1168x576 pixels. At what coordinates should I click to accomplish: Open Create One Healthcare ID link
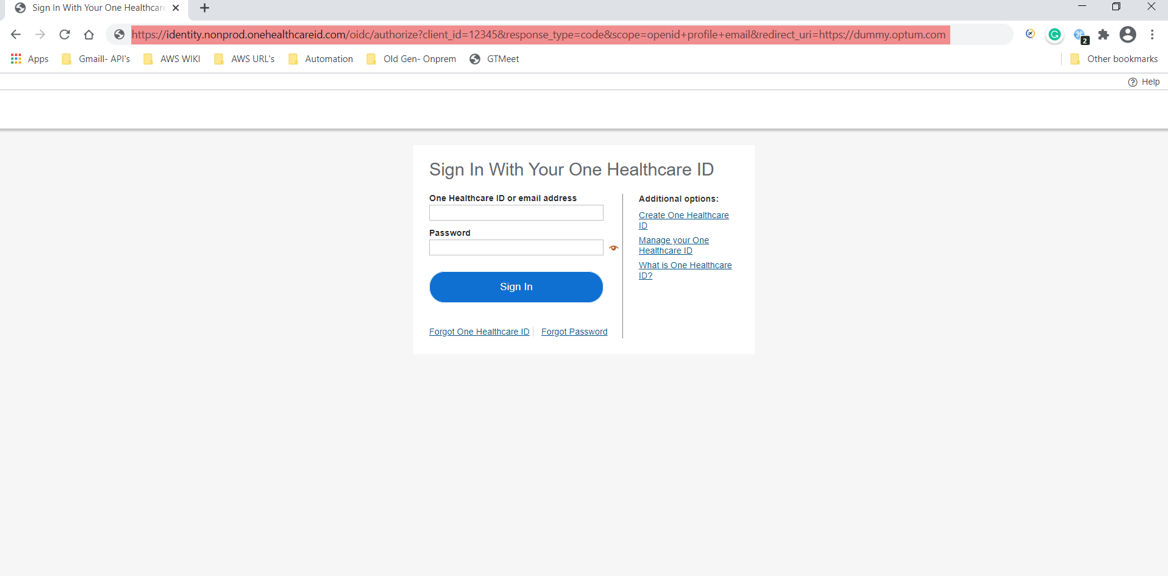683,220
